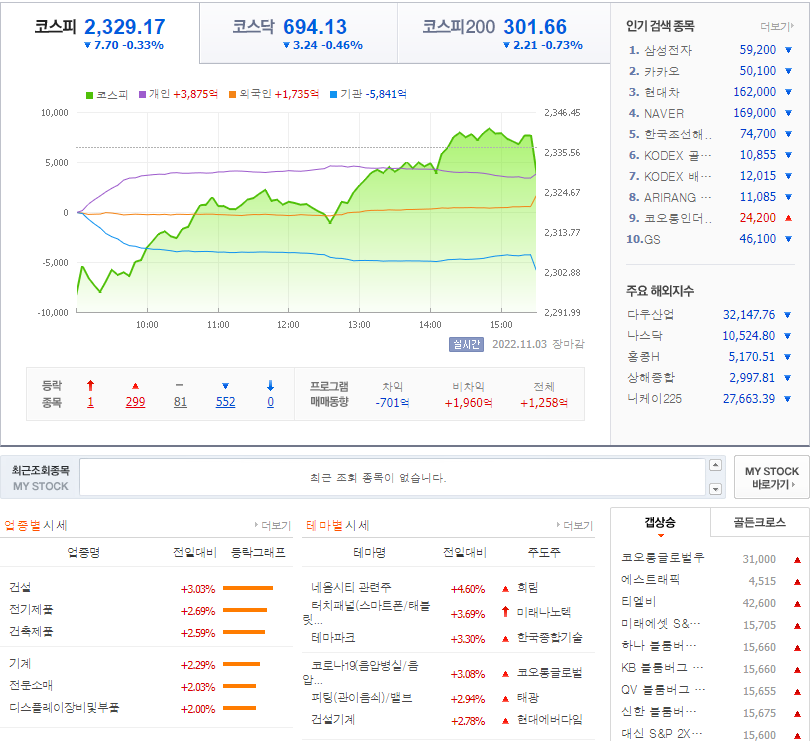Open 에스트래픽 in gap-up list
This screenshot has height=741, width=810.
650,580
